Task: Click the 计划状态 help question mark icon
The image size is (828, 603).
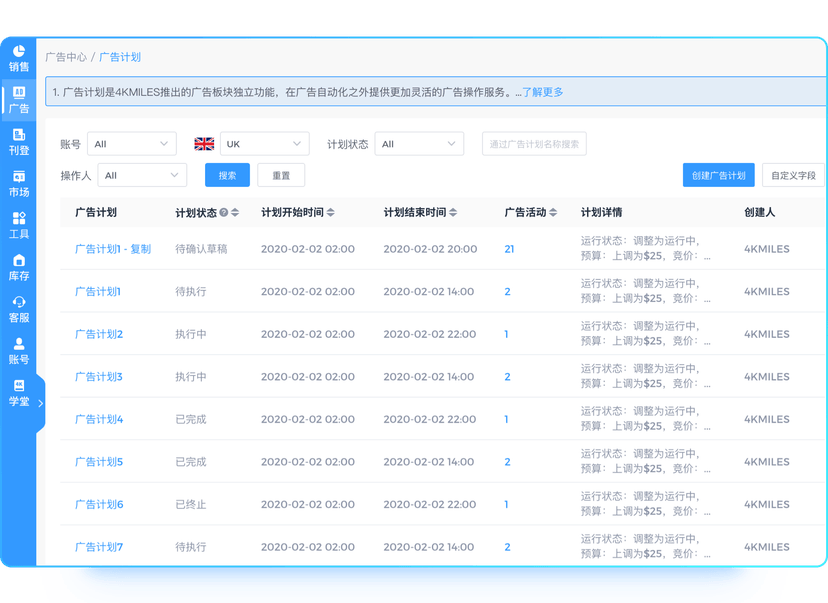Action: [224, 212]
